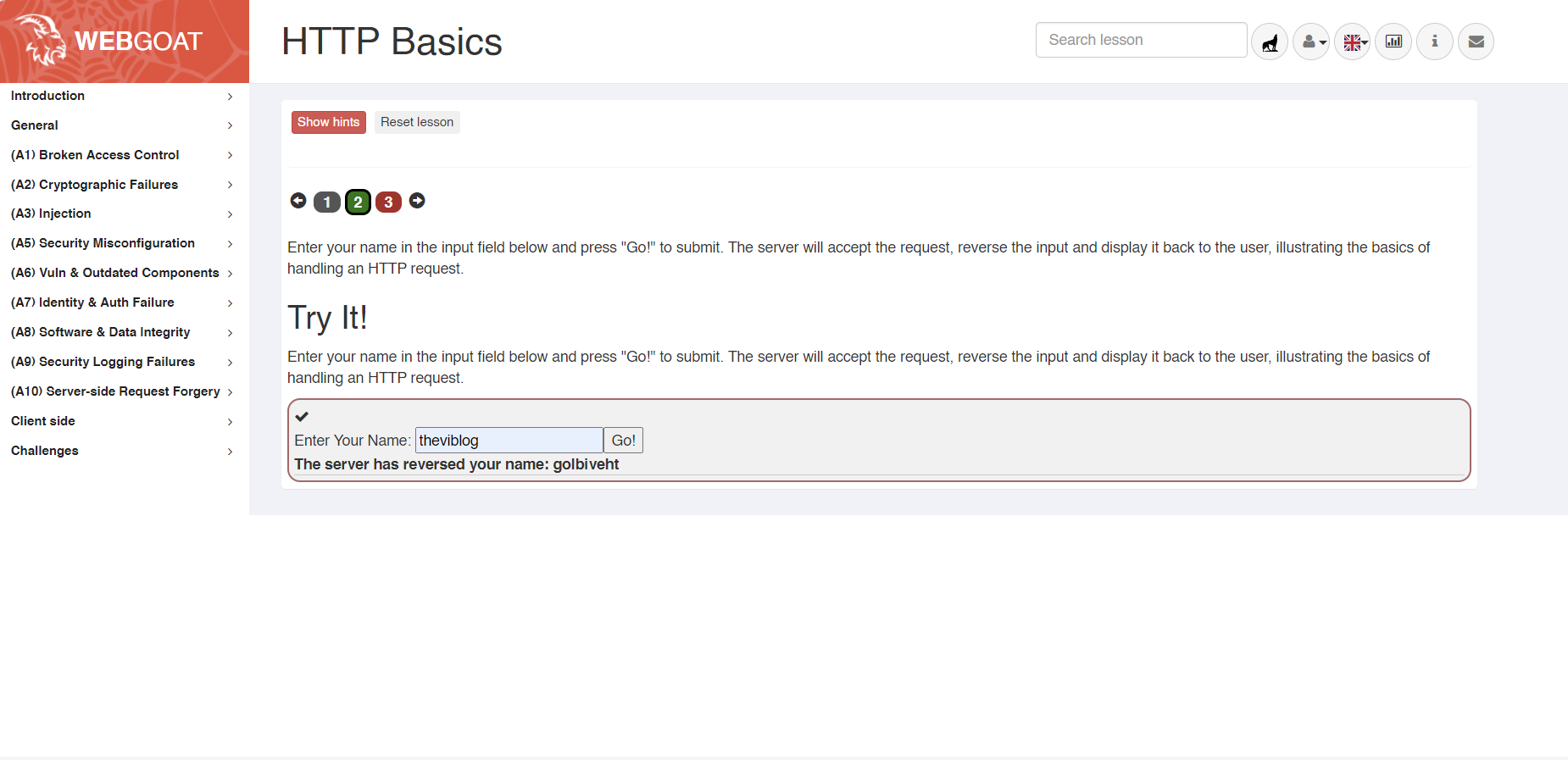Open the report card chart icon
This screenshot has height=760, width=1568.
coord(1393,42)
